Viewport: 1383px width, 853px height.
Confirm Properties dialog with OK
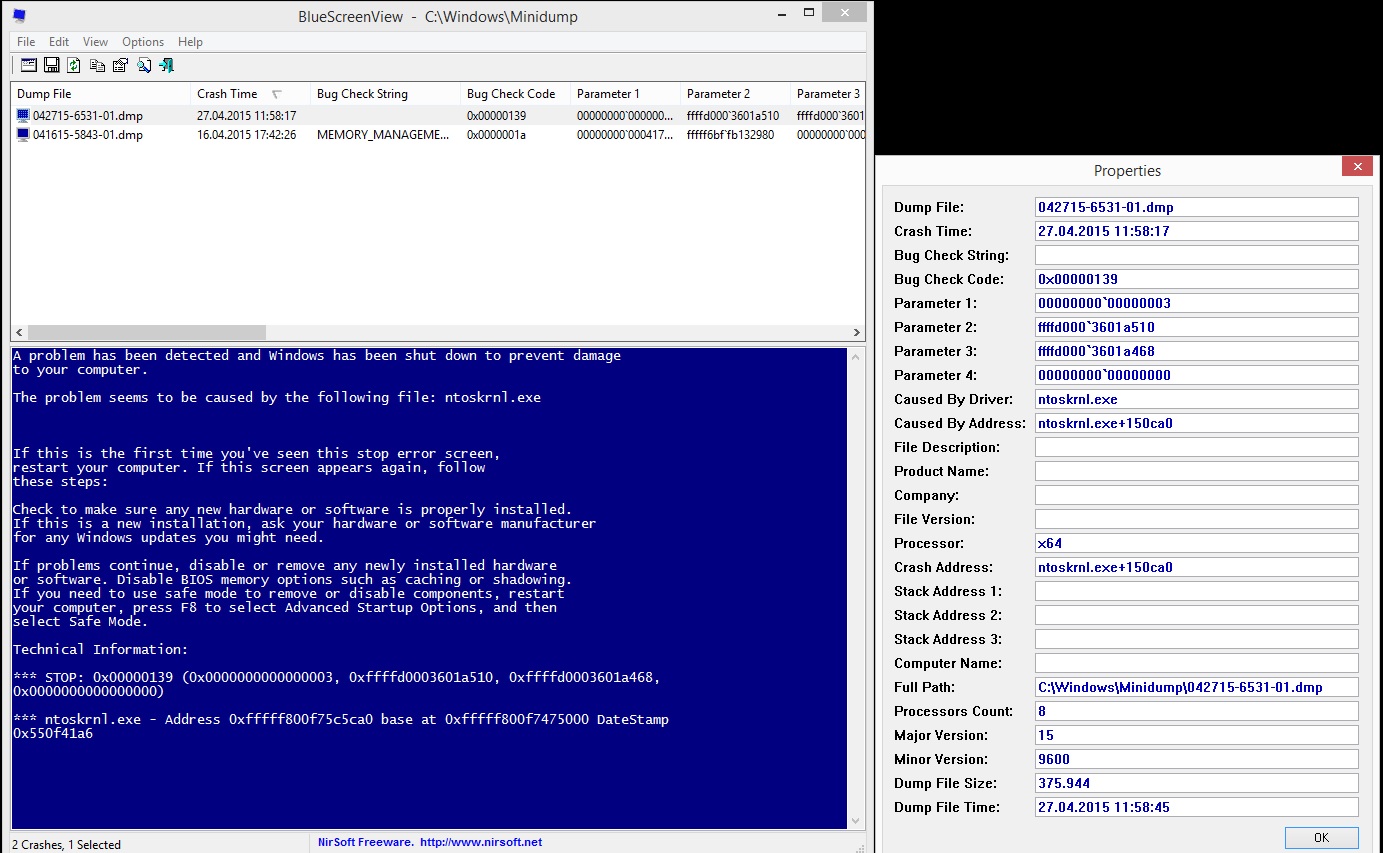[x=1321, y=838]
